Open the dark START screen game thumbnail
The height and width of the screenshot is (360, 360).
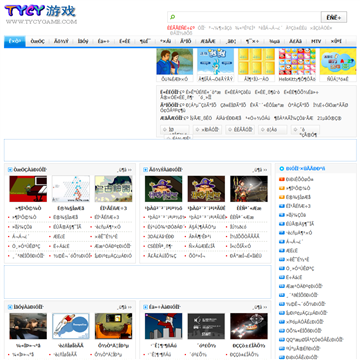[206, 326]
